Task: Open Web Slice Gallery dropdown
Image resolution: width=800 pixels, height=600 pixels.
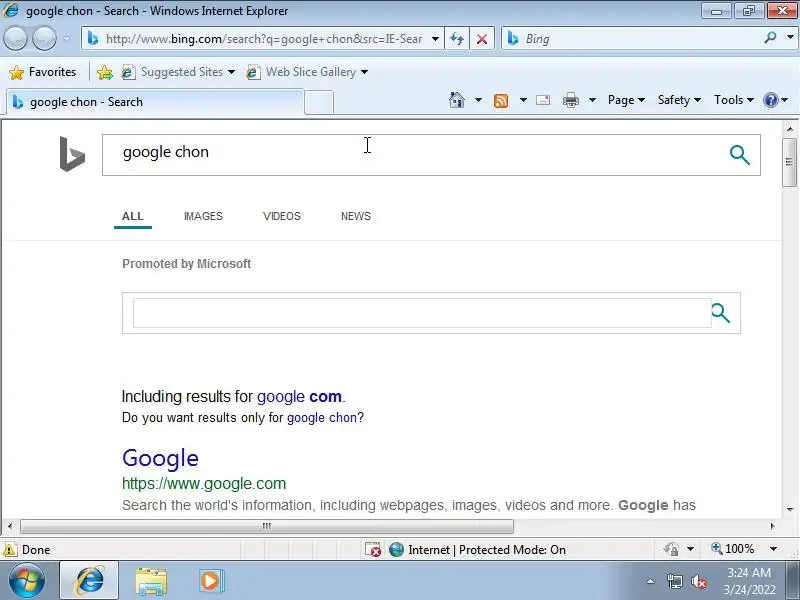Action: [307, 72]
